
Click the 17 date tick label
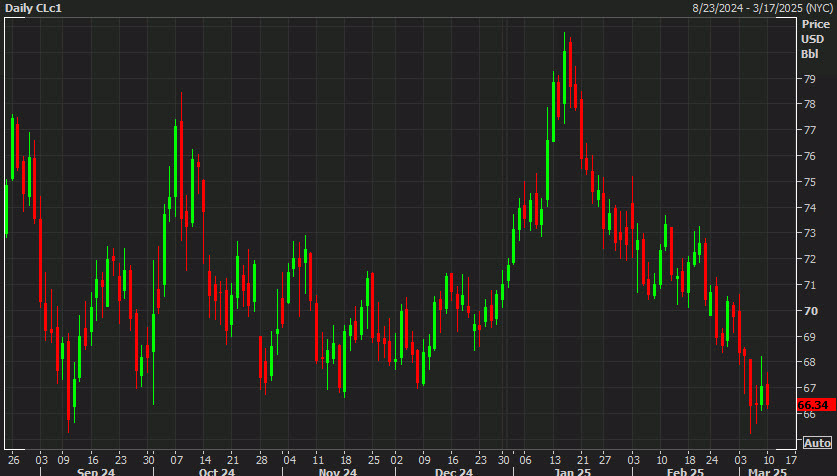click(x=791, y=459)
